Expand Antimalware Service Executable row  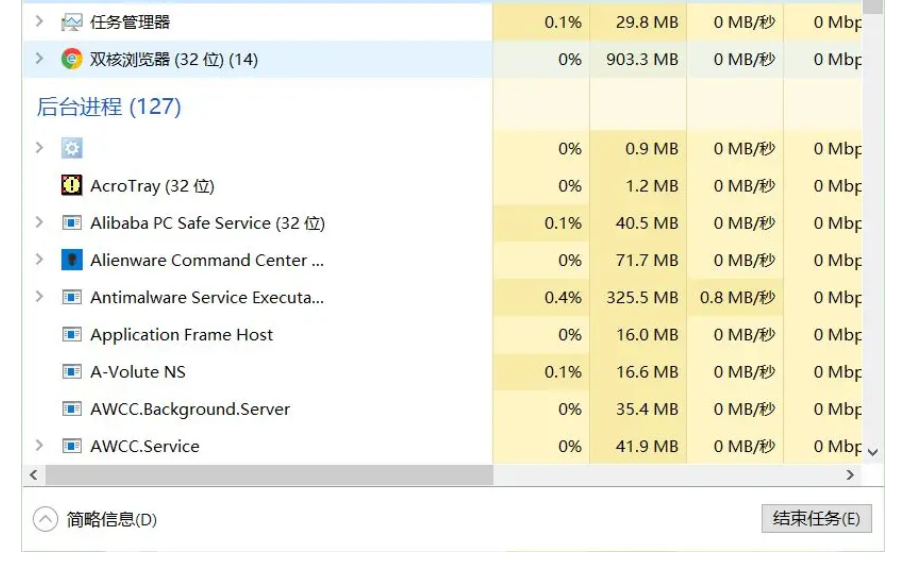(39, 297)
